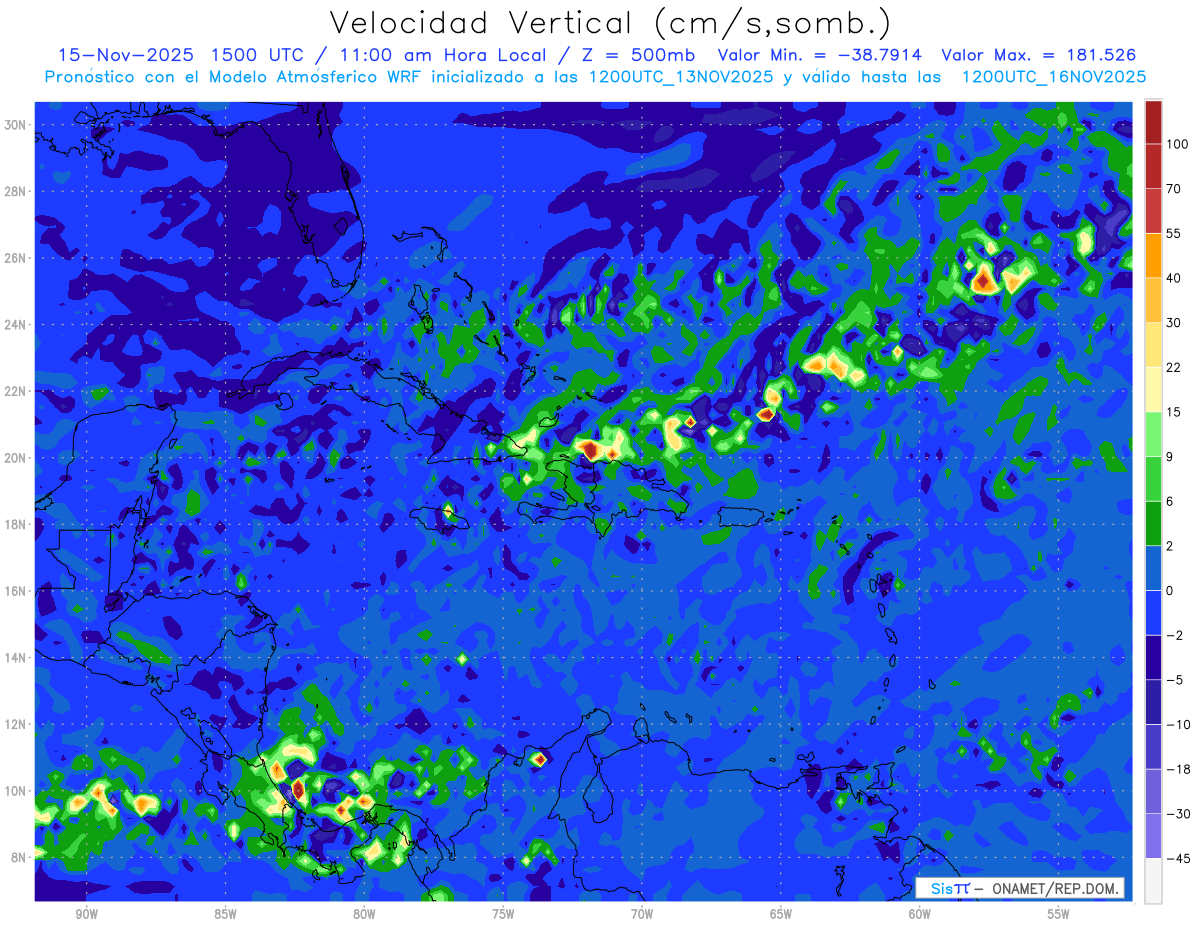This screenshot has width=1200, height=927.
Task: Click the 'Valor Max. = 181.526' text
Action: [x=1039, y=55]
